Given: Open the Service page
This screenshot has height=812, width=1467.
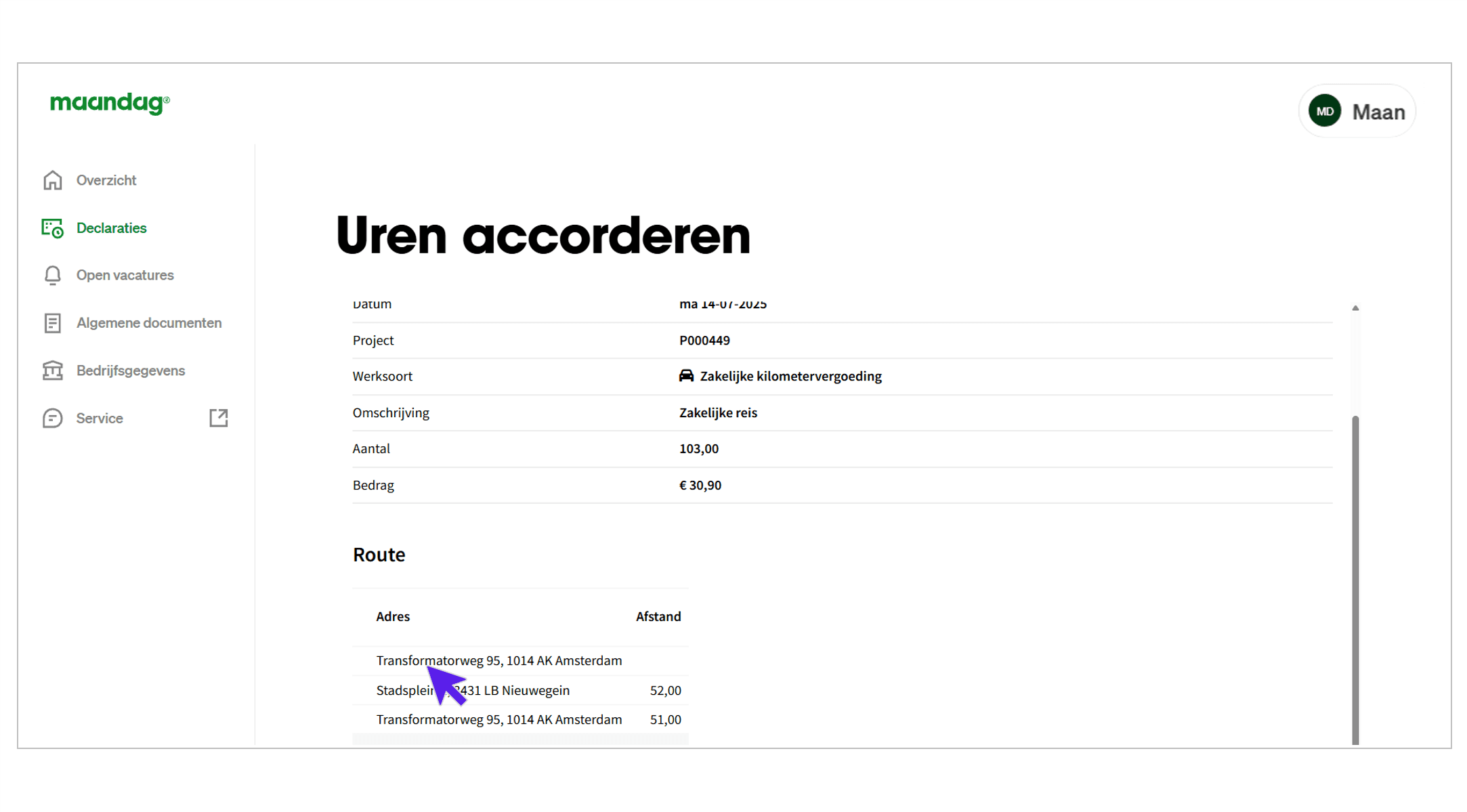Looking at the screenshot, I should coord(99,418).
